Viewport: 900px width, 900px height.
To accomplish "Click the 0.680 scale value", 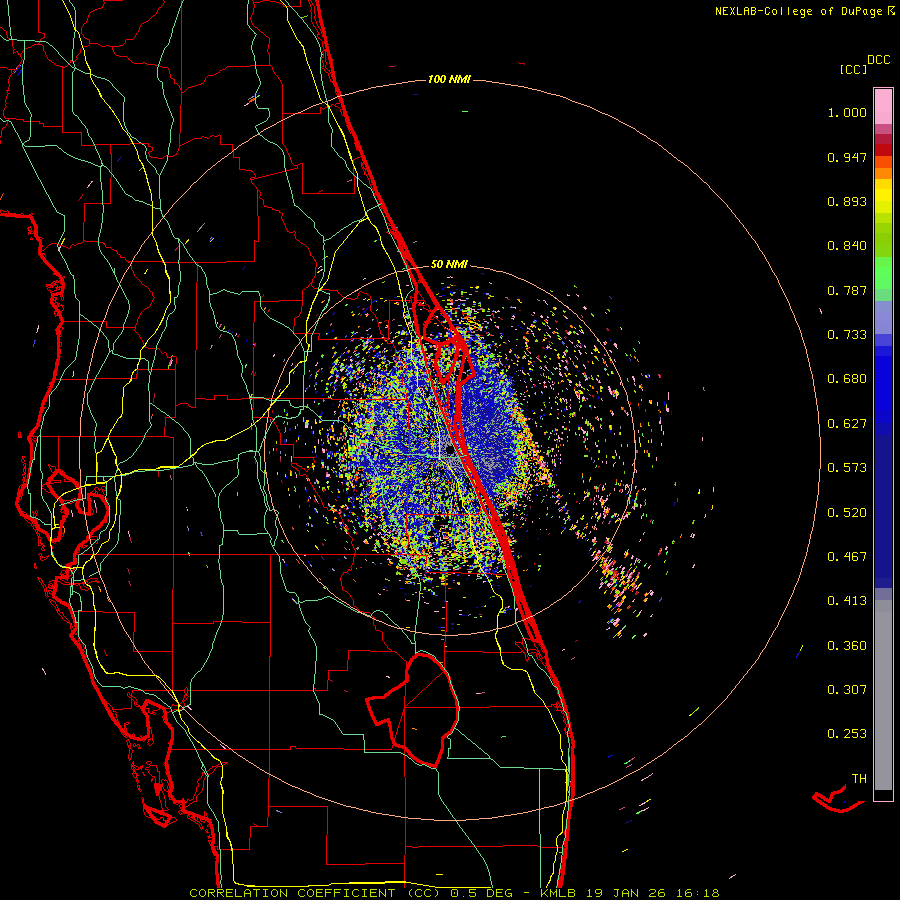I will pyautogui.click(x=847, y=379).
